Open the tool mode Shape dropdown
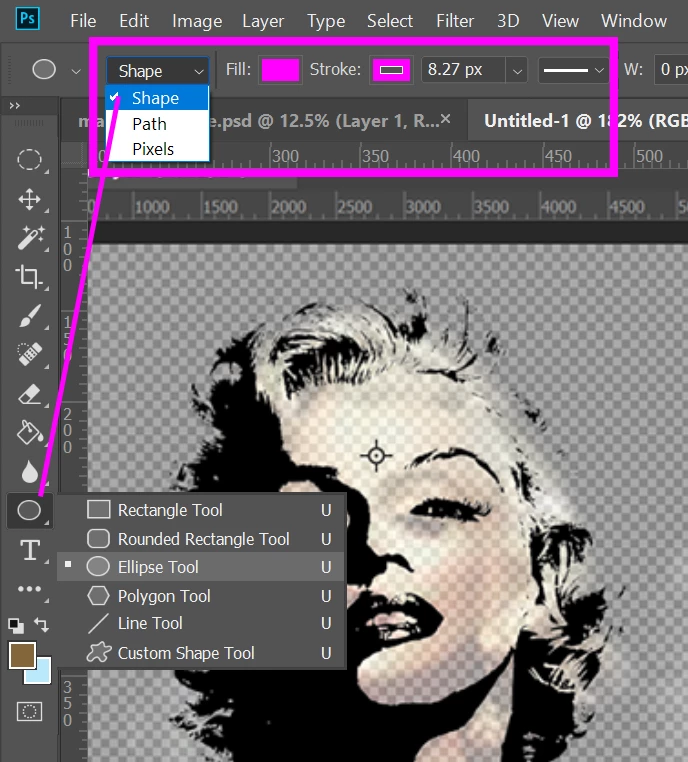 click(x=158, y=71)
